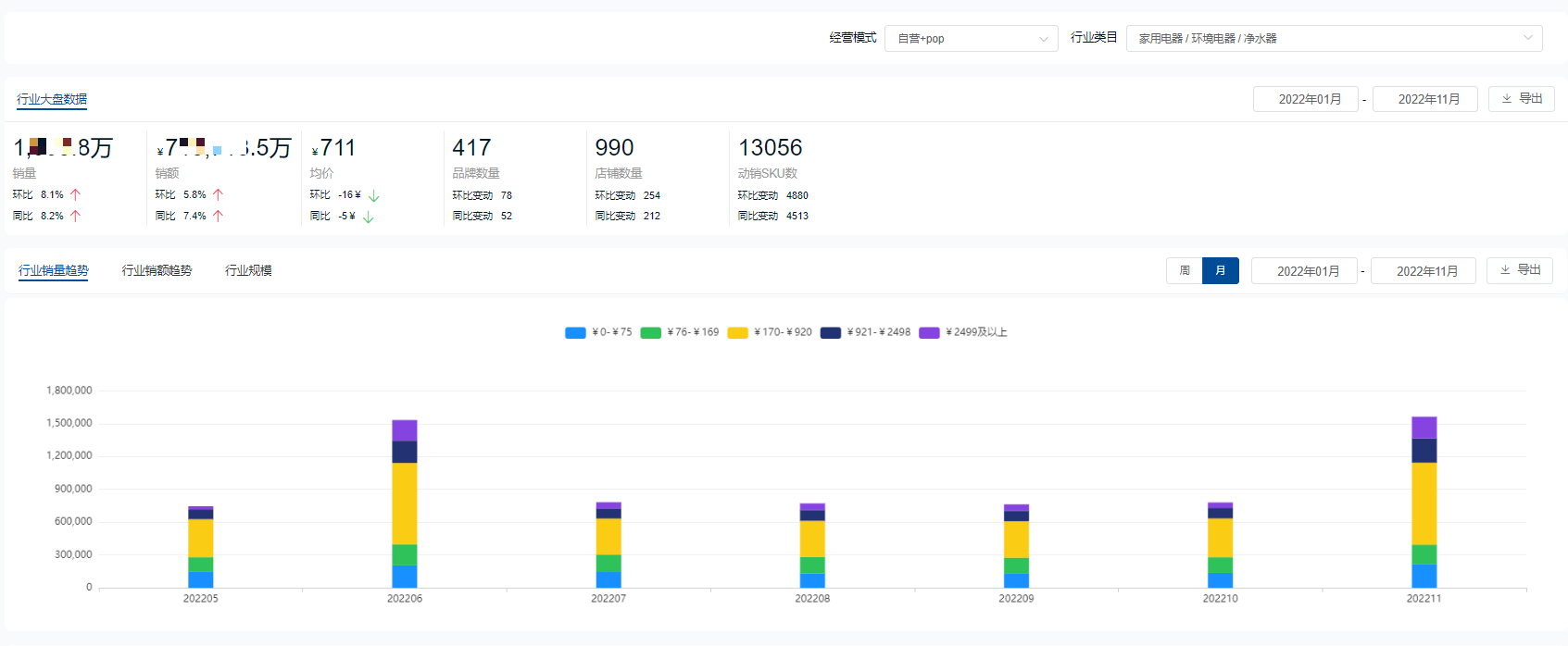The width and height of the screenshot is (1568, 646).
Task: Click the green down arrow beside 均价 环比 -16¥
Action: (373, 196)
